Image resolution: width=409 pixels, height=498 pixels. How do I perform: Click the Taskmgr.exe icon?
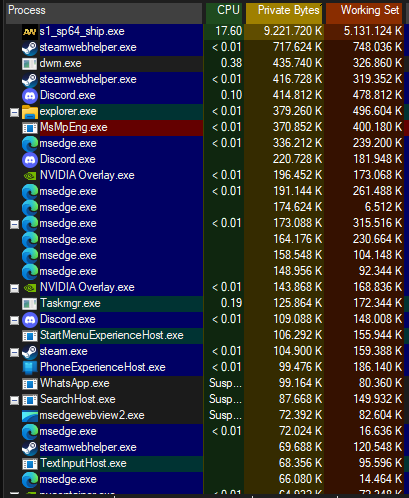30,303
